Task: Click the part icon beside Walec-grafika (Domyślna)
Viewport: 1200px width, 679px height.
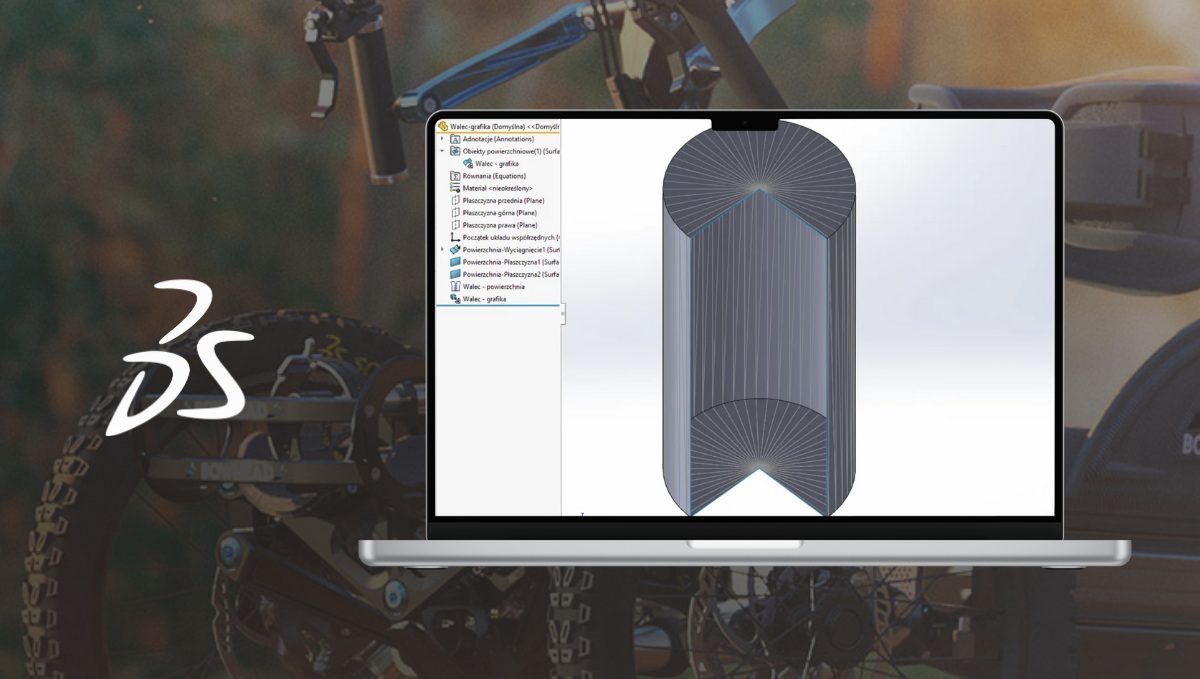Action: tap(443, 126)
